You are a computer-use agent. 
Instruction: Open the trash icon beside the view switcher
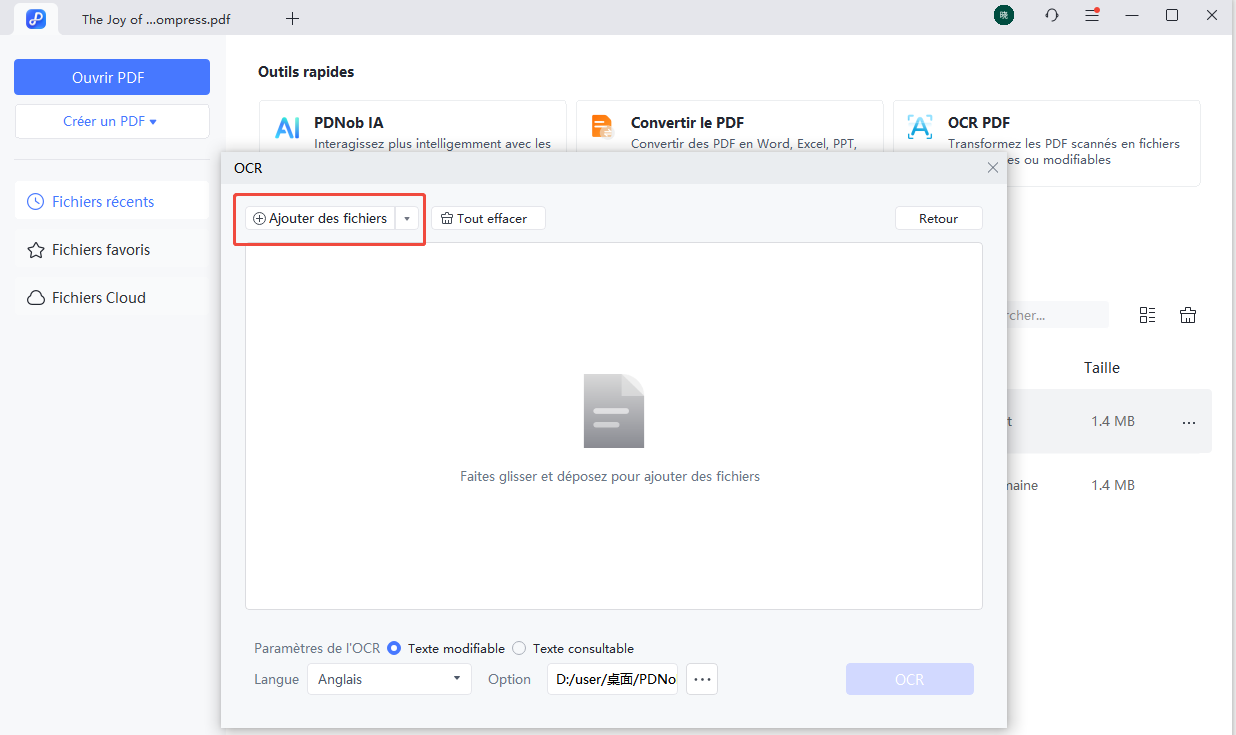click(x=1187, y=314)
